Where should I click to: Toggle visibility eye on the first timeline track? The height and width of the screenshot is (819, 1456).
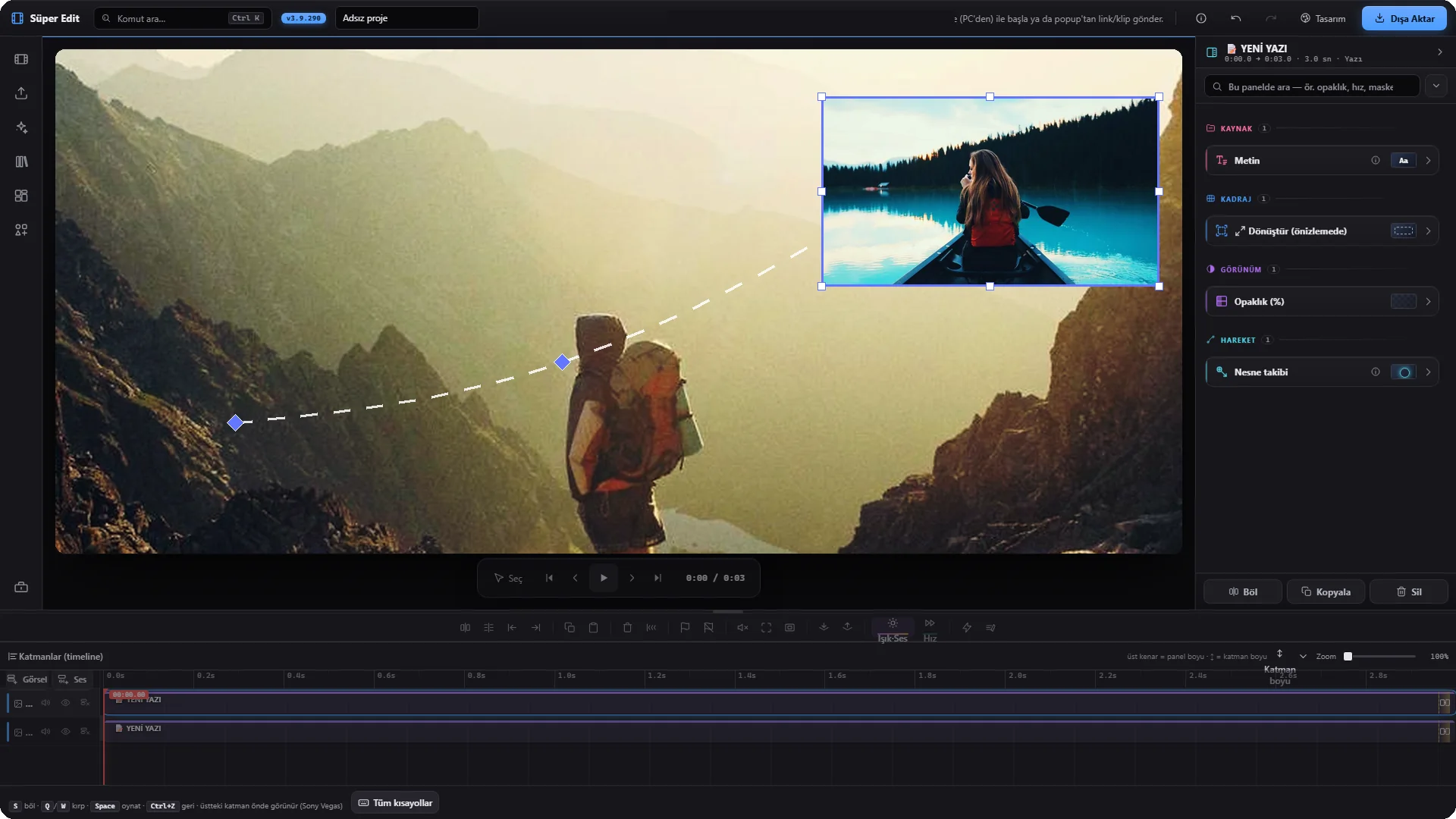[65, 703]
